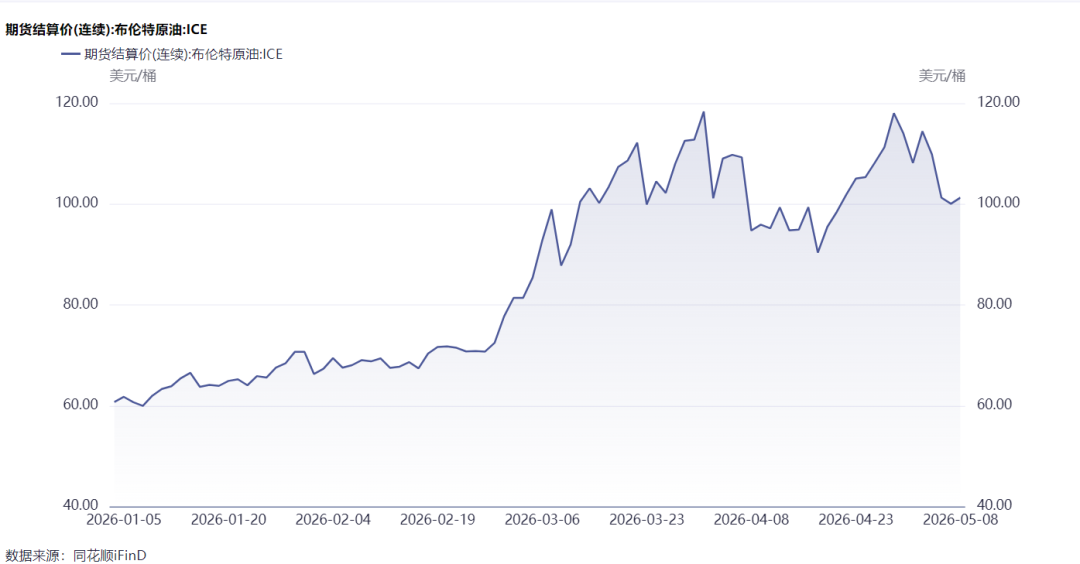Click the right axis unit 美元/桶

point(942,76)
